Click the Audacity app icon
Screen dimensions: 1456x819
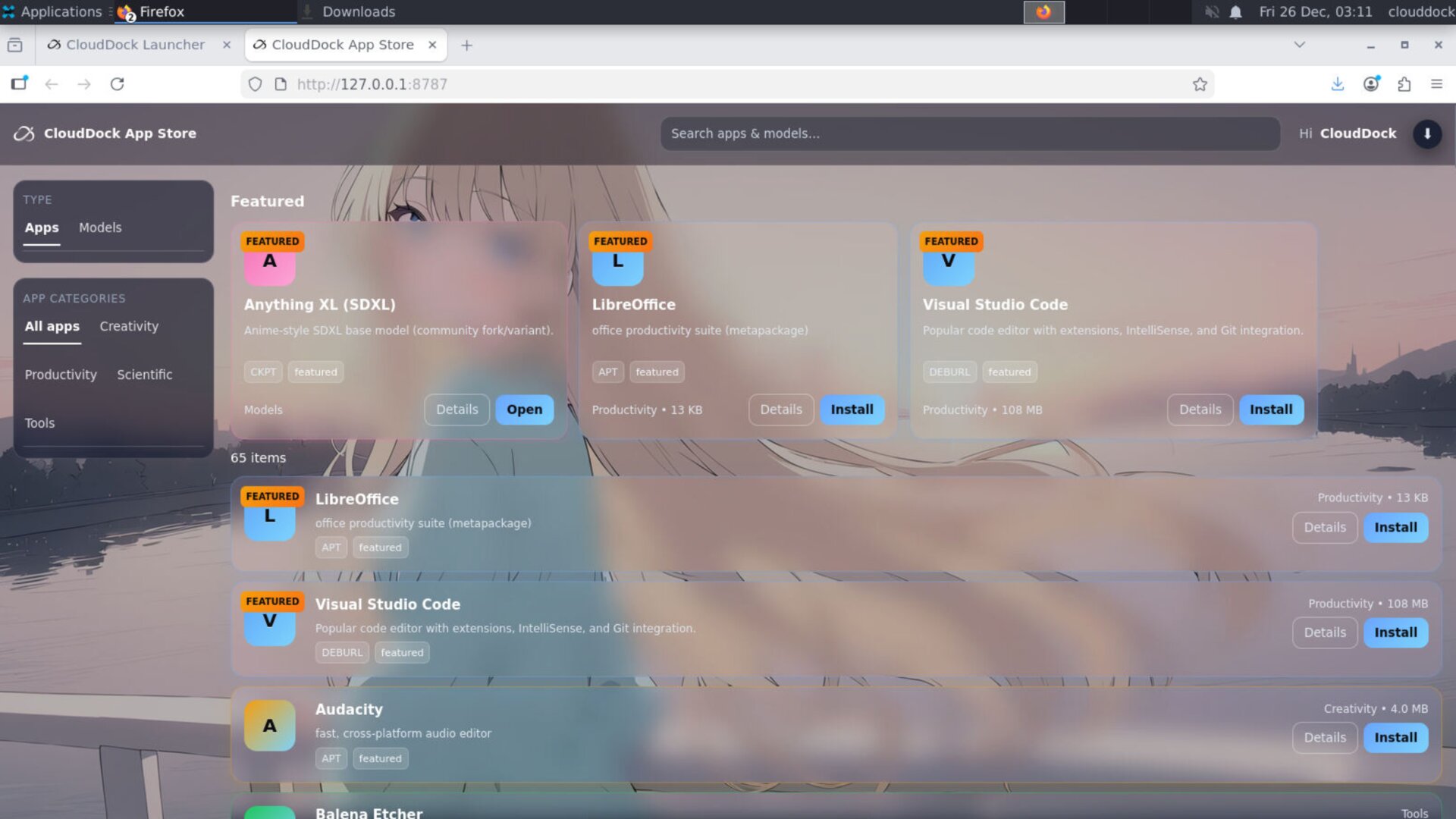coord(269,725)
